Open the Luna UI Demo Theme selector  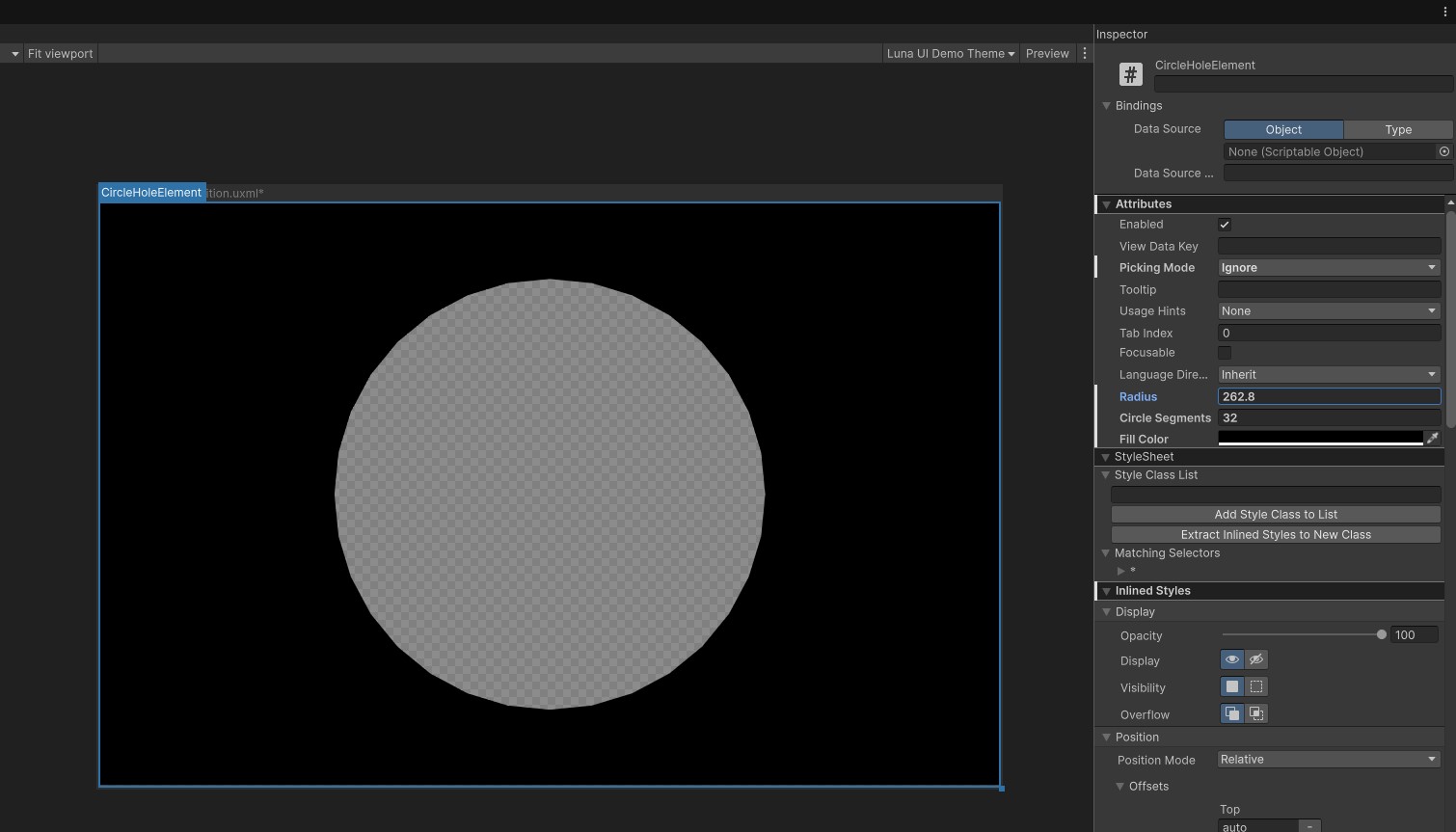click(949, 53)
